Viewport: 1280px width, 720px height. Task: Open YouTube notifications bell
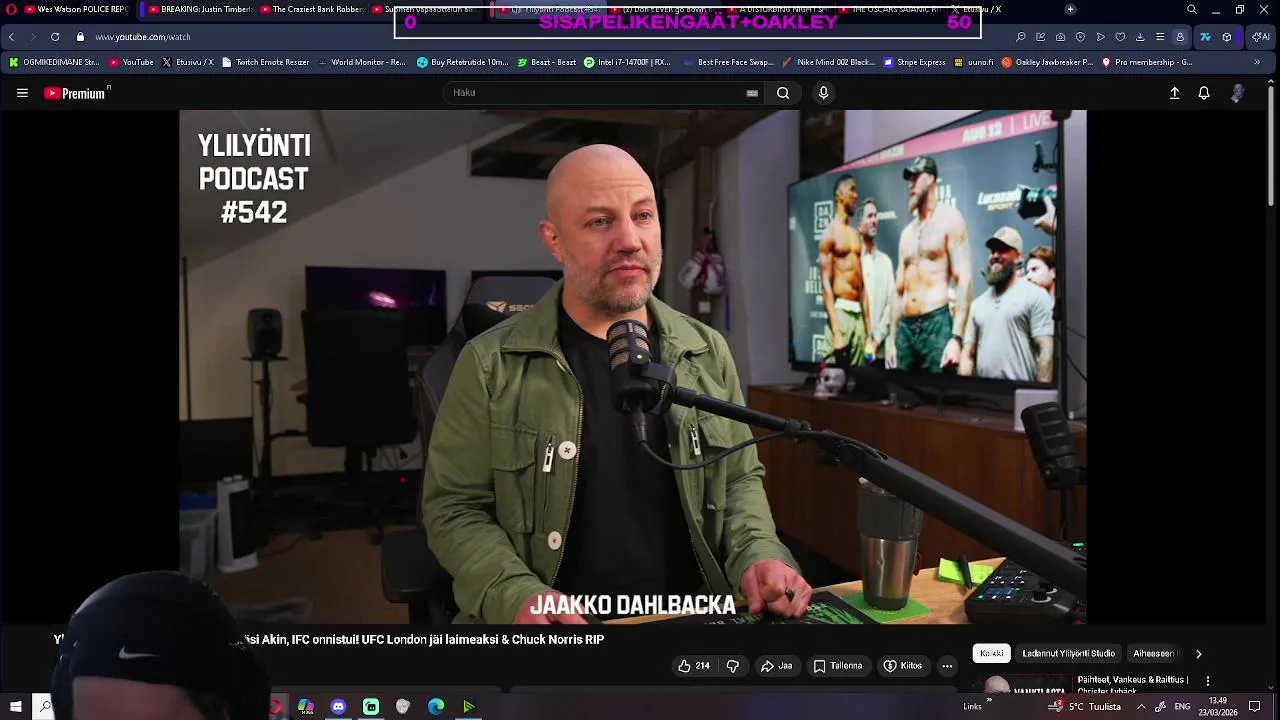click(1204, 93)
